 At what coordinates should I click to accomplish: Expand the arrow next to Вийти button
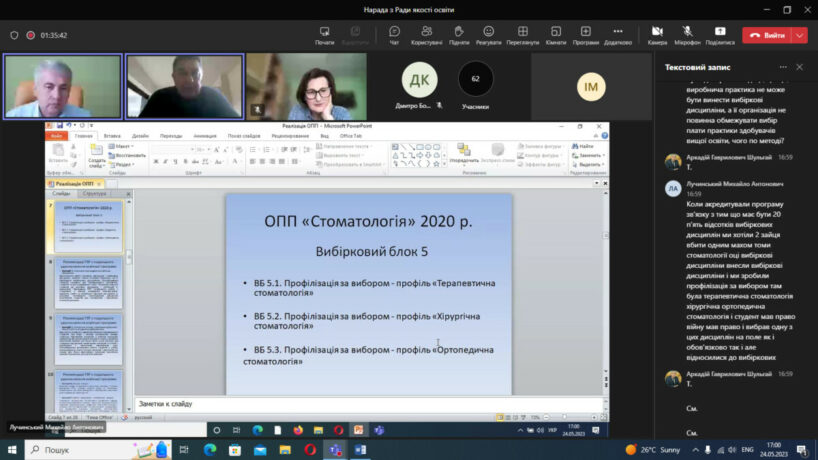point(799,35)
